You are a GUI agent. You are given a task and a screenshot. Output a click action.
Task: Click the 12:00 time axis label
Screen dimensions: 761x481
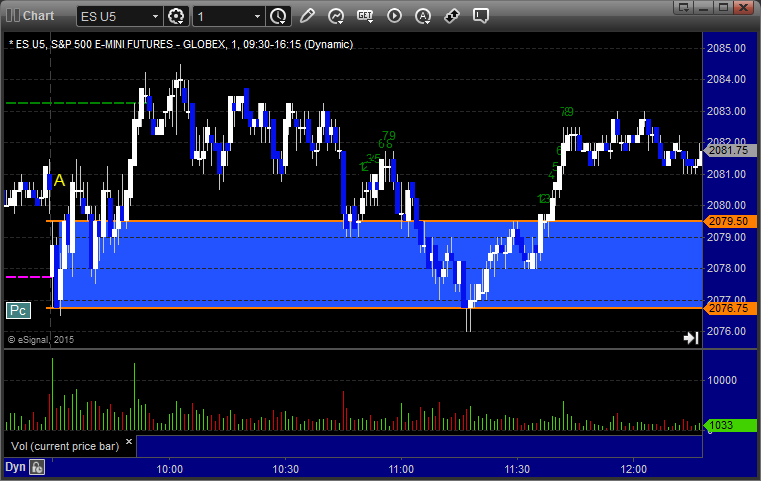click(633, 469)
